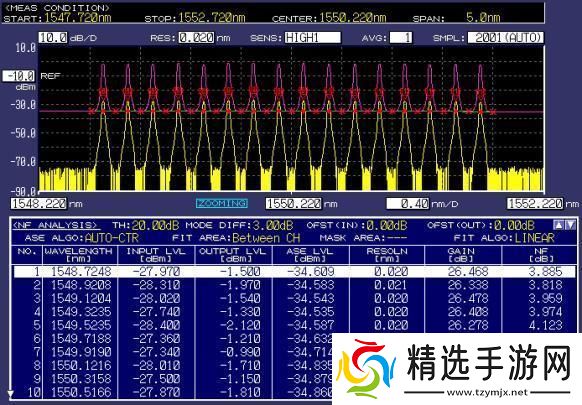Screen dimensions: 582x405
Task: Select row 9 wavelength 1550.3158
Action: click(x=81, y=379)
